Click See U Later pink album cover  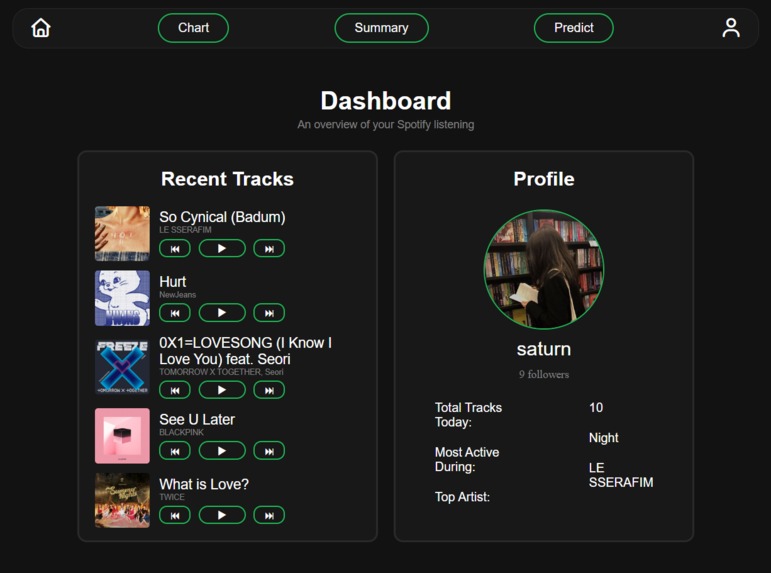pos(122,436)
